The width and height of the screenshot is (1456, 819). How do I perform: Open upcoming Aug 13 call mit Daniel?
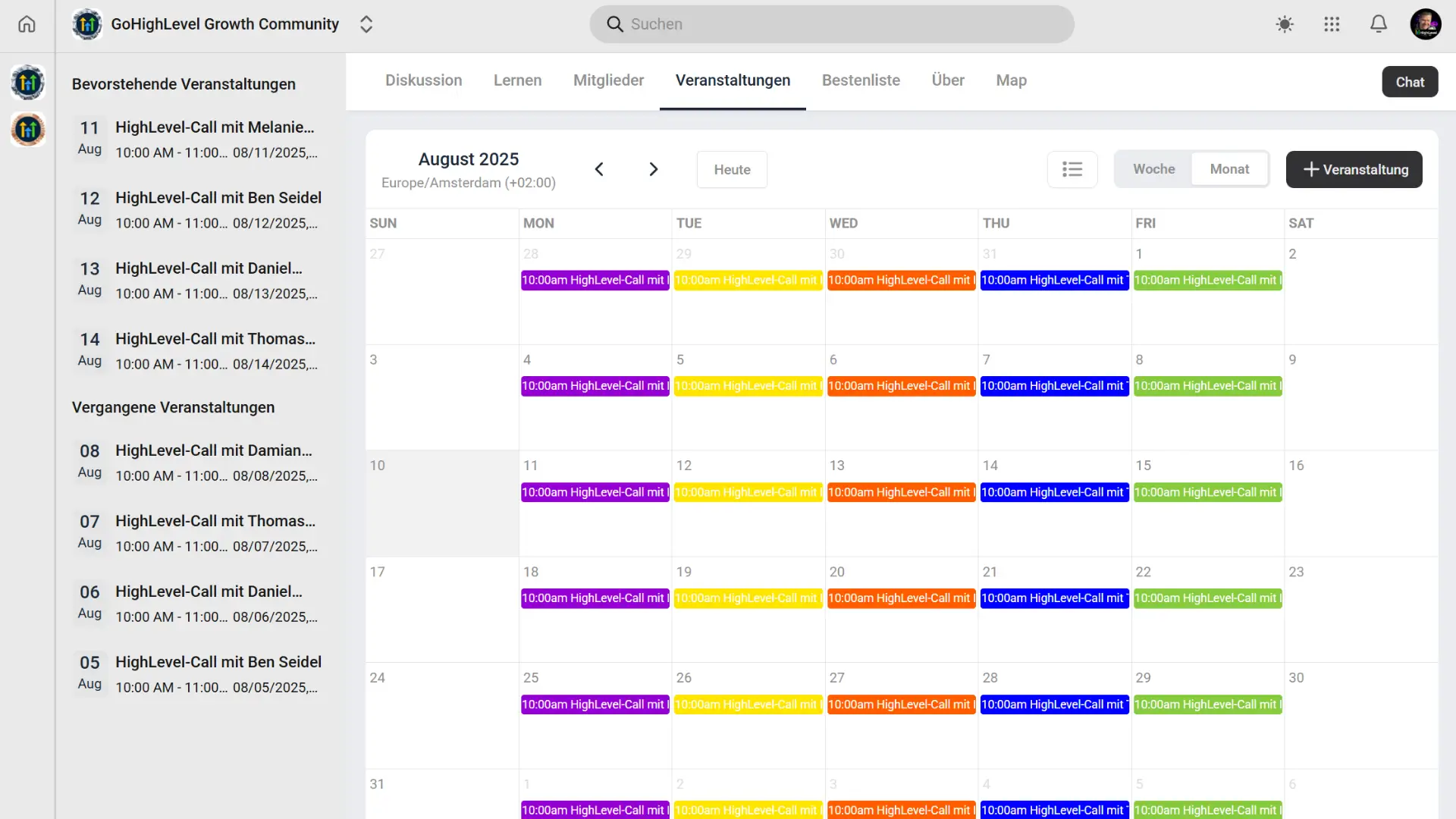coord(198,280)
